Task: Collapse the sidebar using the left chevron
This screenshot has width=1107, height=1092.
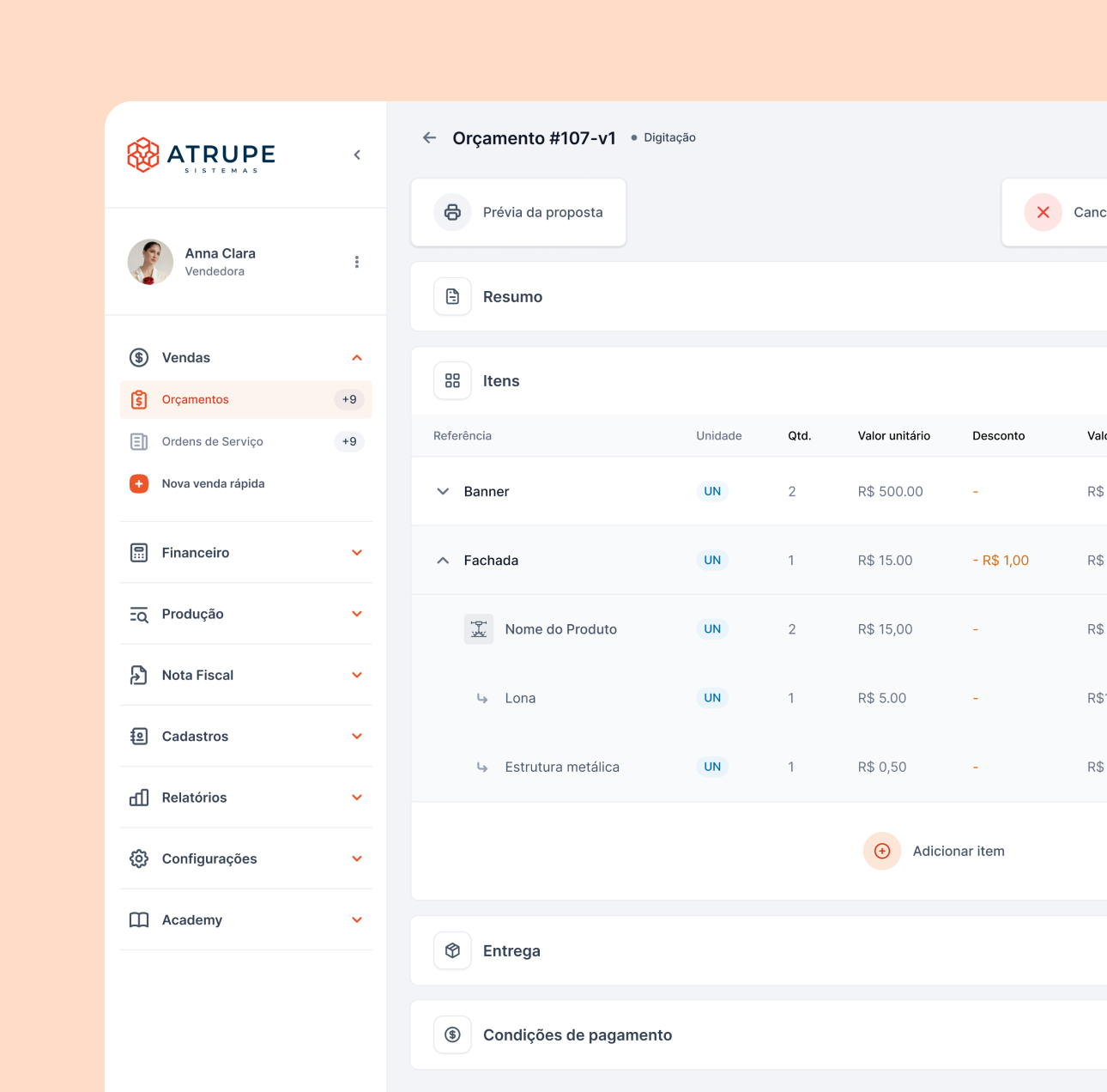Action: [357, 155]
